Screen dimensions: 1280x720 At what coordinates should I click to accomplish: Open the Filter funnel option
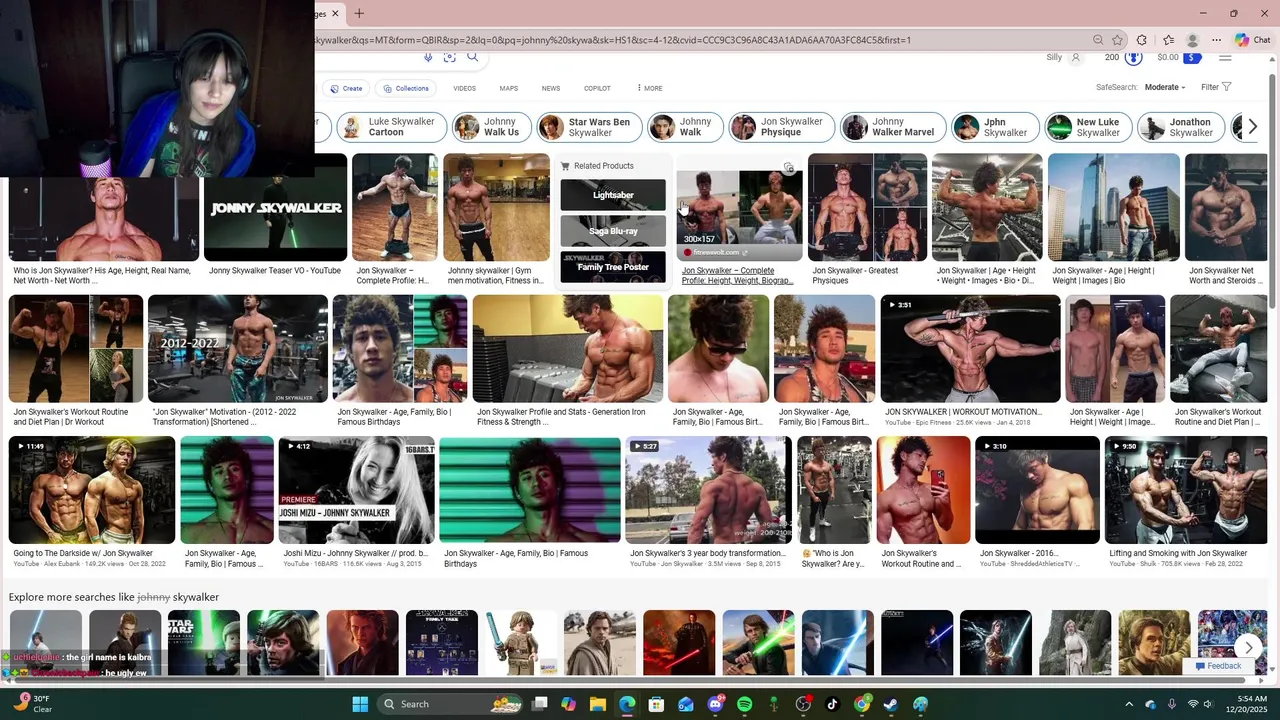pos(1216,87)
